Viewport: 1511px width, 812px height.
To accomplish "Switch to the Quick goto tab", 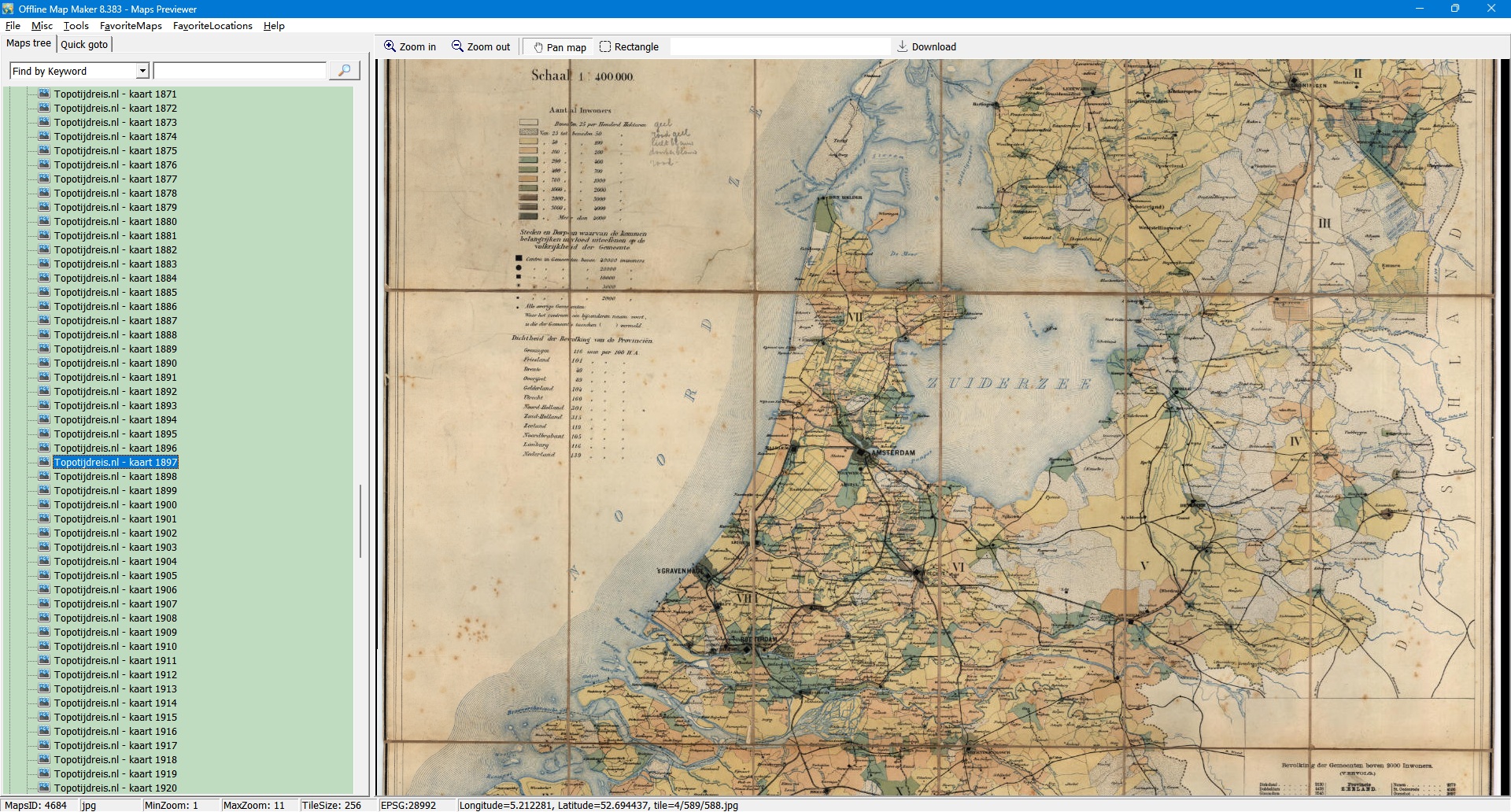I will (x=84, y=44).
